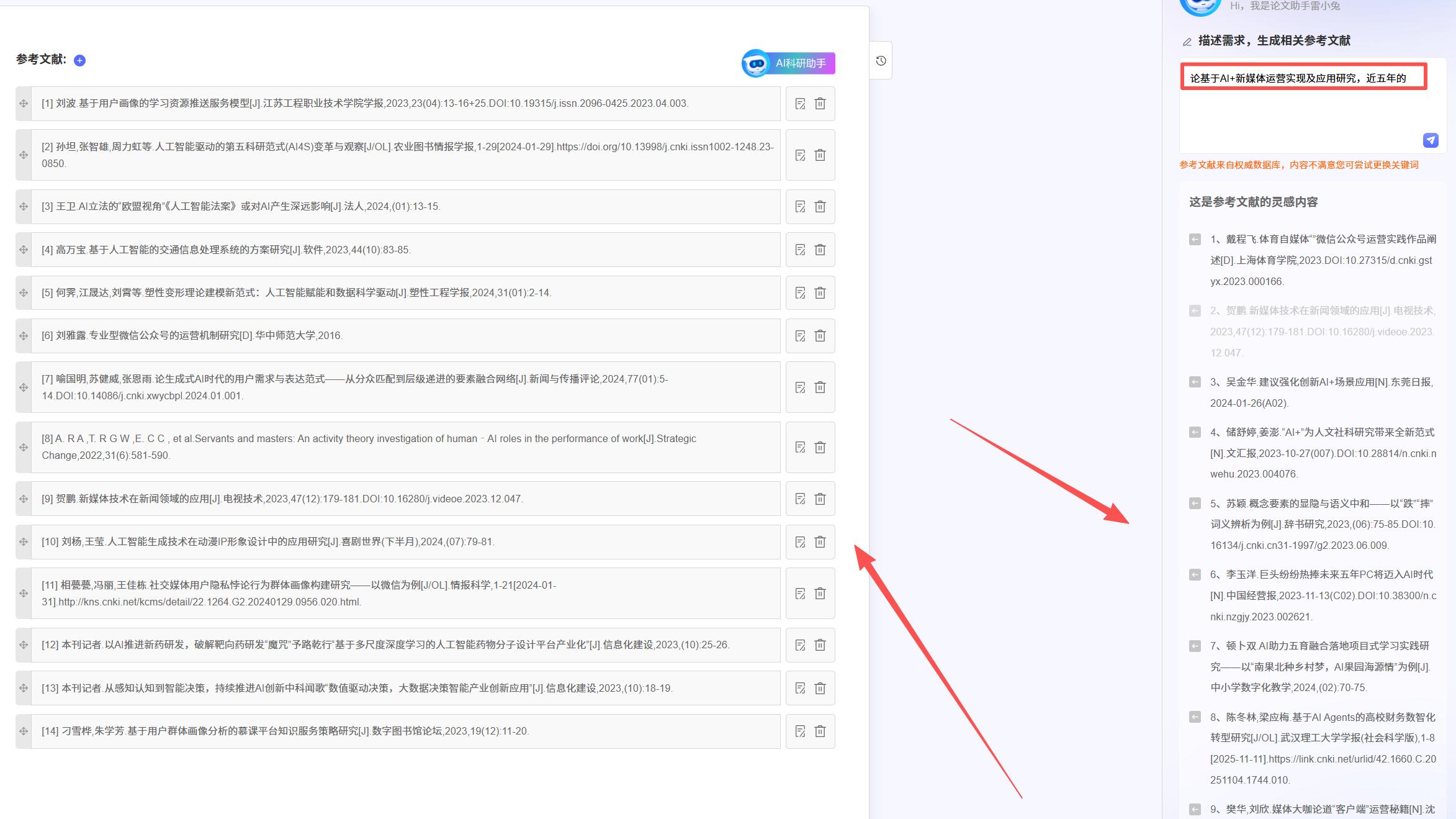Delete reference [6] by 刘雅露
The height and width of the screenshot is (819, 1456).
pyautogui.click(x=820, y=336)
